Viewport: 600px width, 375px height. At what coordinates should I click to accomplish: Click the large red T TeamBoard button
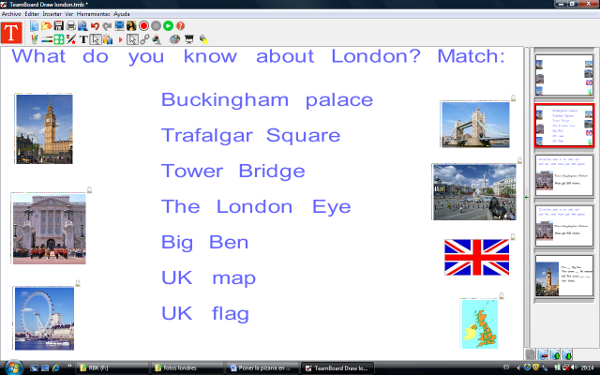[11, 33]
